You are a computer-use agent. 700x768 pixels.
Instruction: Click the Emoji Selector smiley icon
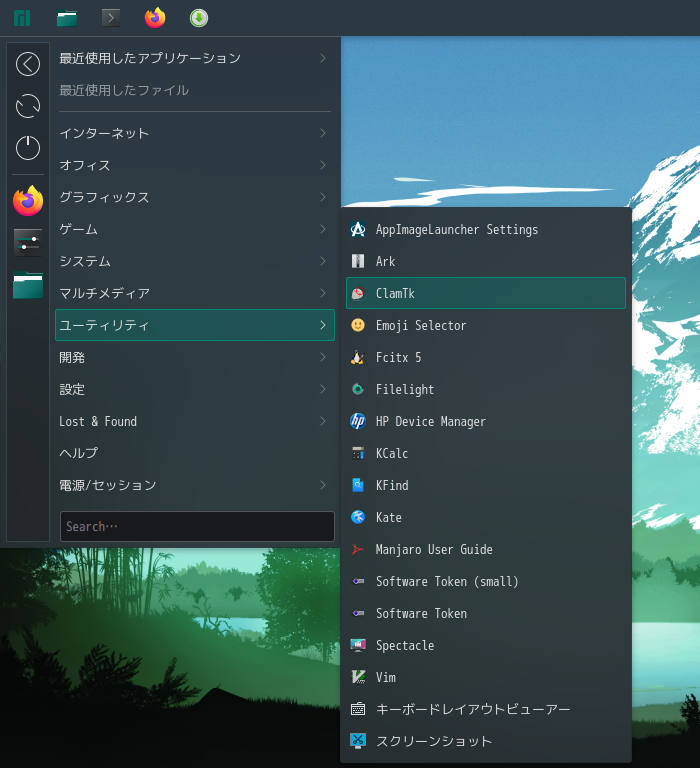tap(358, 325)
